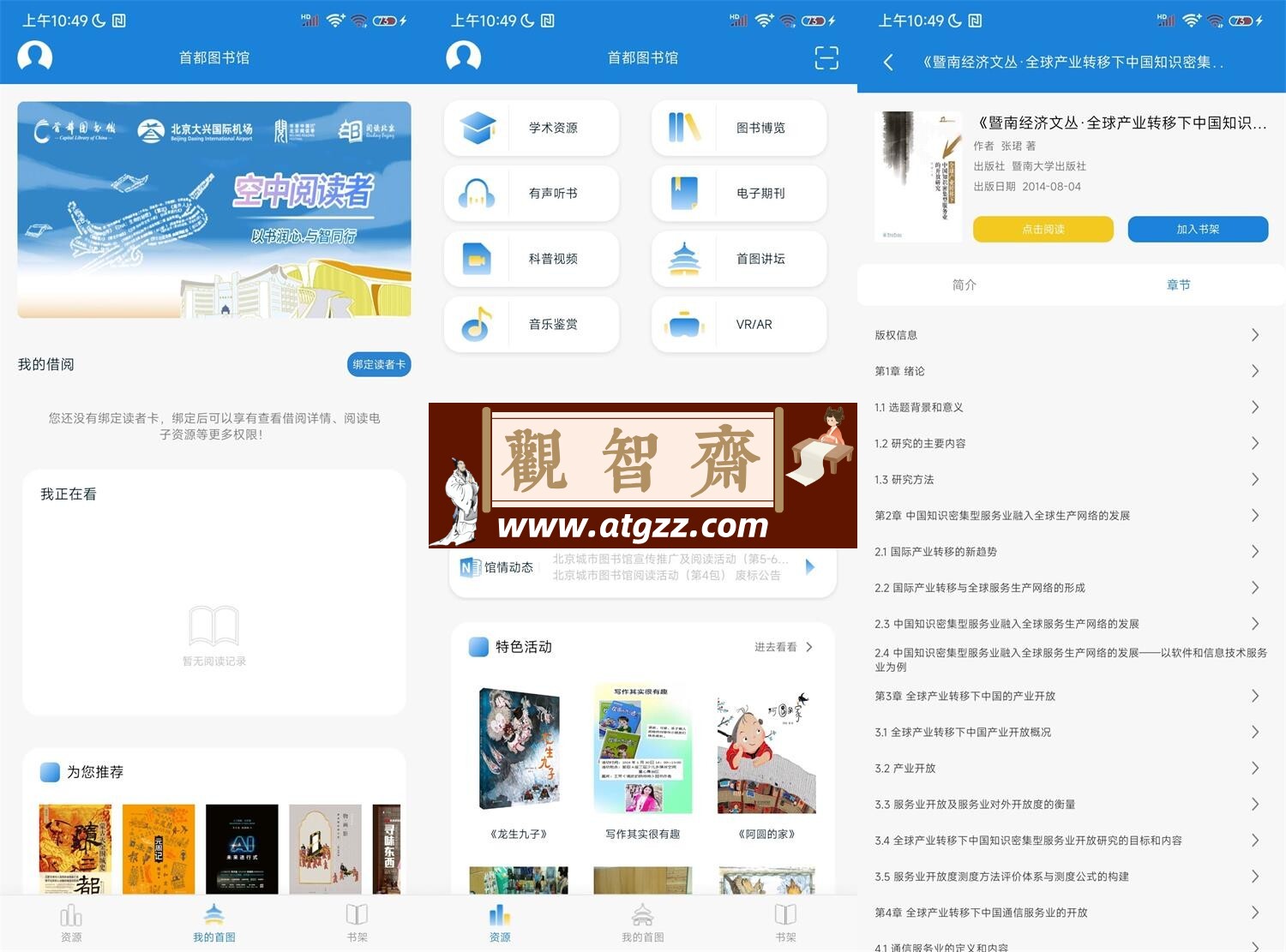1286x952 pixels.
Task: Tap the 有声听书 headphones icon
Action: tap(478, 194)
